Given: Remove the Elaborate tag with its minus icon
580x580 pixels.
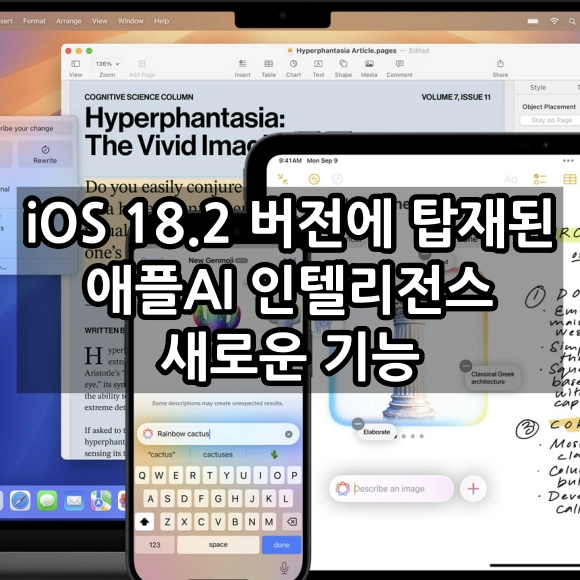Looking at the screenshot, I should (358, 424).
